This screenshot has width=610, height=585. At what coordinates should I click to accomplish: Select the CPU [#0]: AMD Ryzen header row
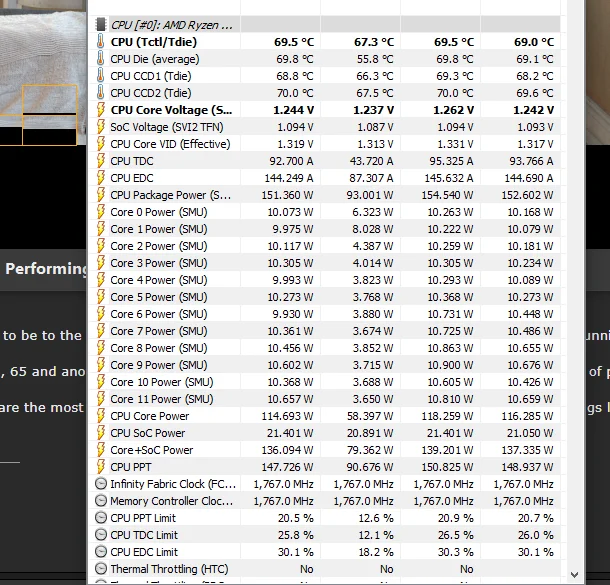[325, 25]
